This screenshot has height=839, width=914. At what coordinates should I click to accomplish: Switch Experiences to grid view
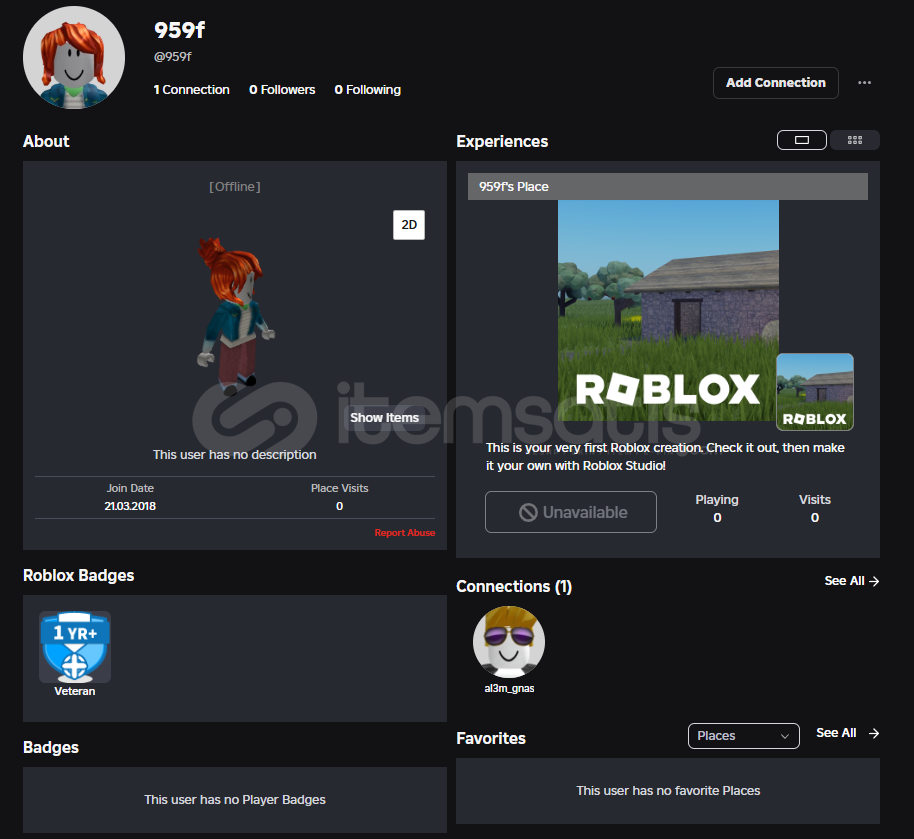(855, 140)
